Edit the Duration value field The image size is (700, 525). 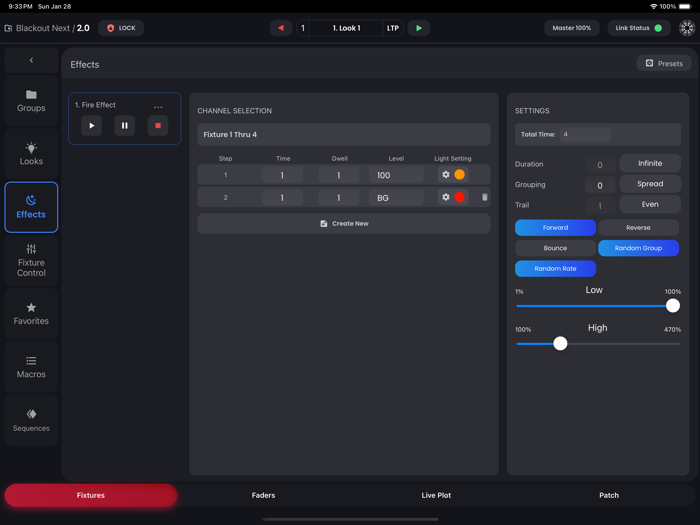click(x=600, y=165)
